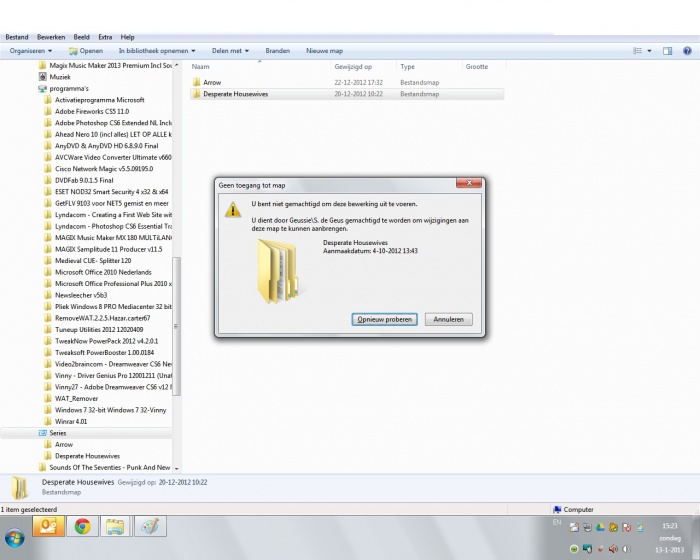Screen dimensions: 700x560
Task: Click the Branden toolbar button
Action: [x=278, y=51]
